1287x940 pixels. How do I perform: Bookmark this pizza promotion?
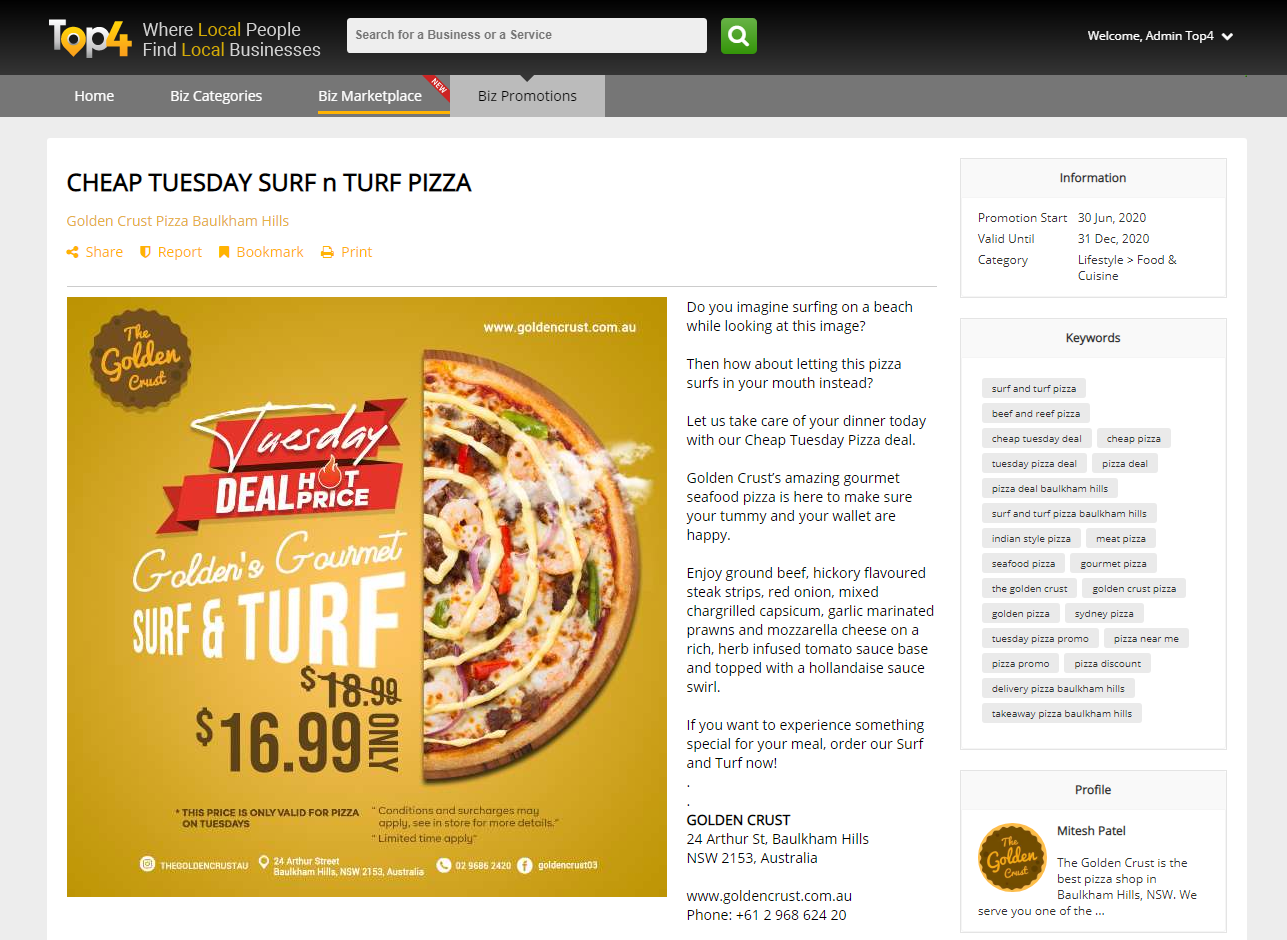pyautogui.click(x=261, y=252)
